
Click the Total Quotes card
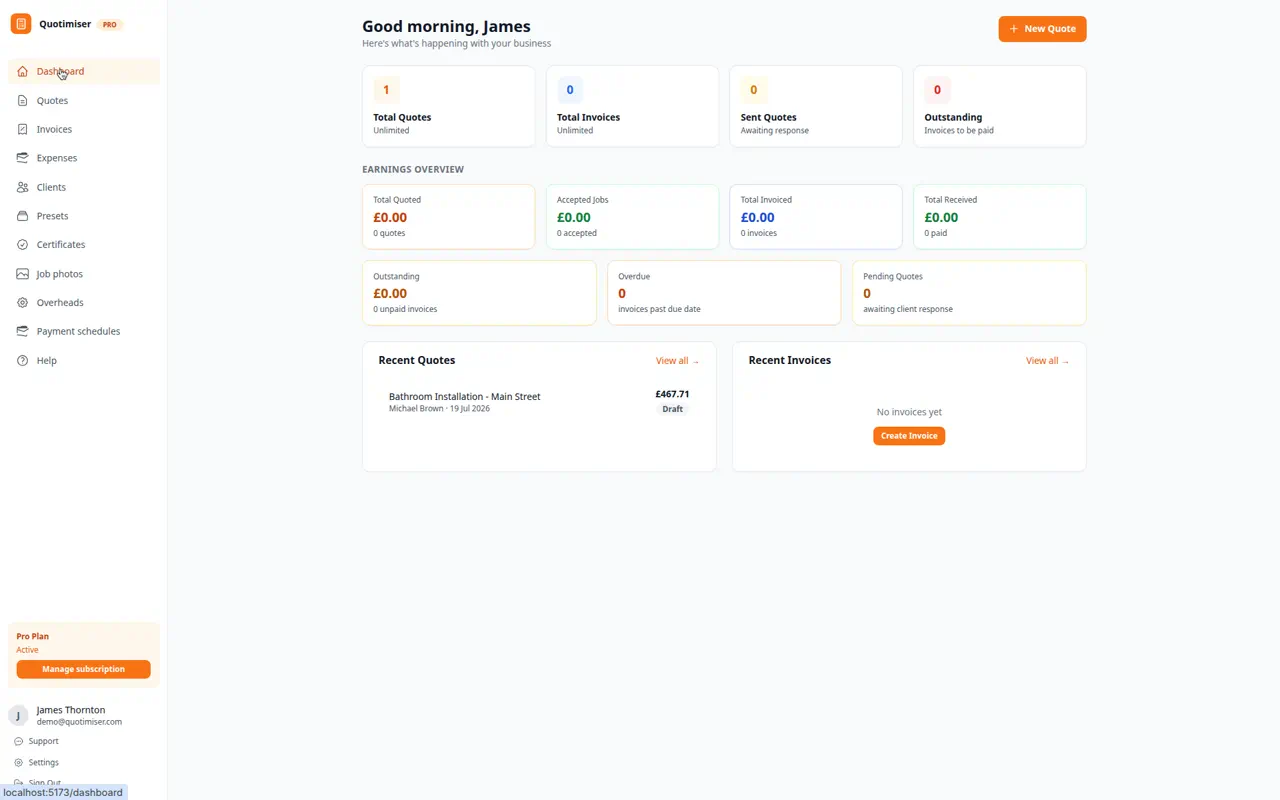448,106
